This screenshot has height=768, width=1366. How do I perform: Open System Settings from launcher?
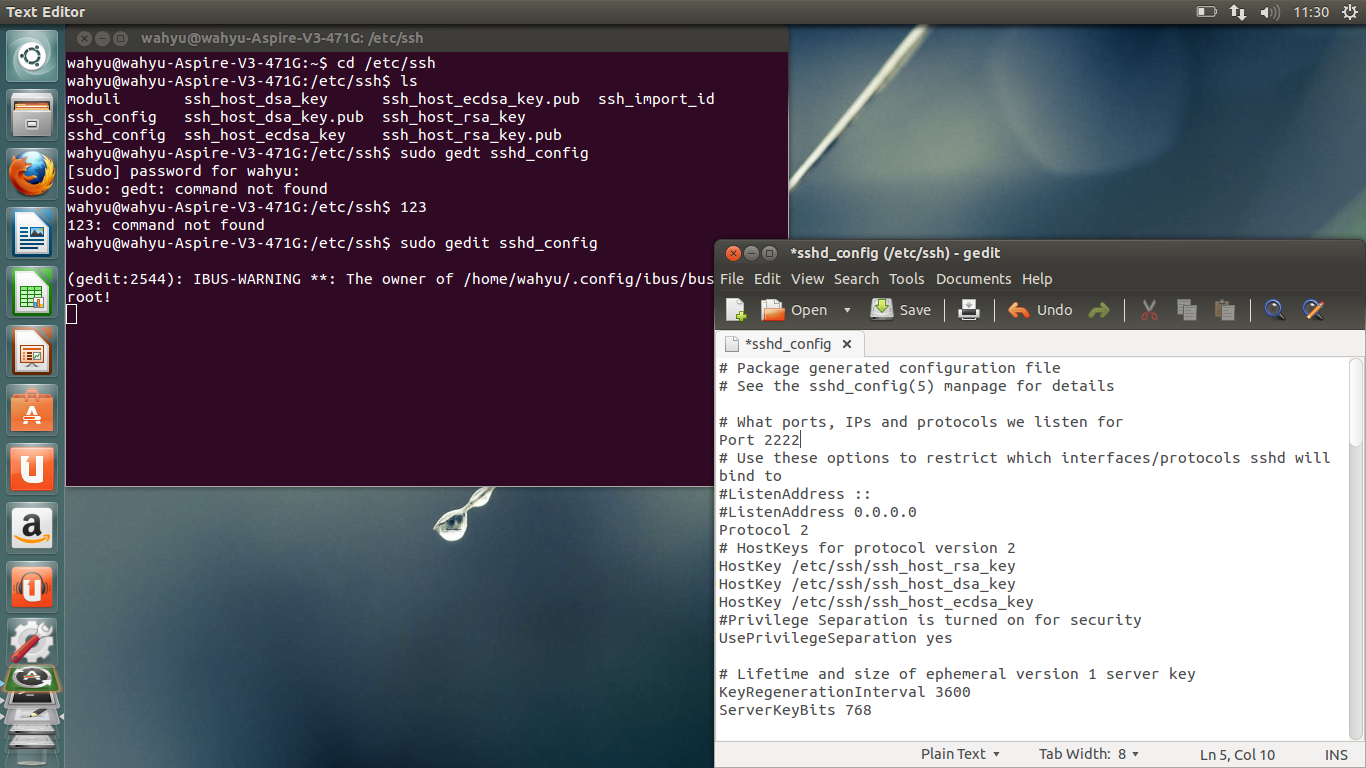tap(32, 642)
